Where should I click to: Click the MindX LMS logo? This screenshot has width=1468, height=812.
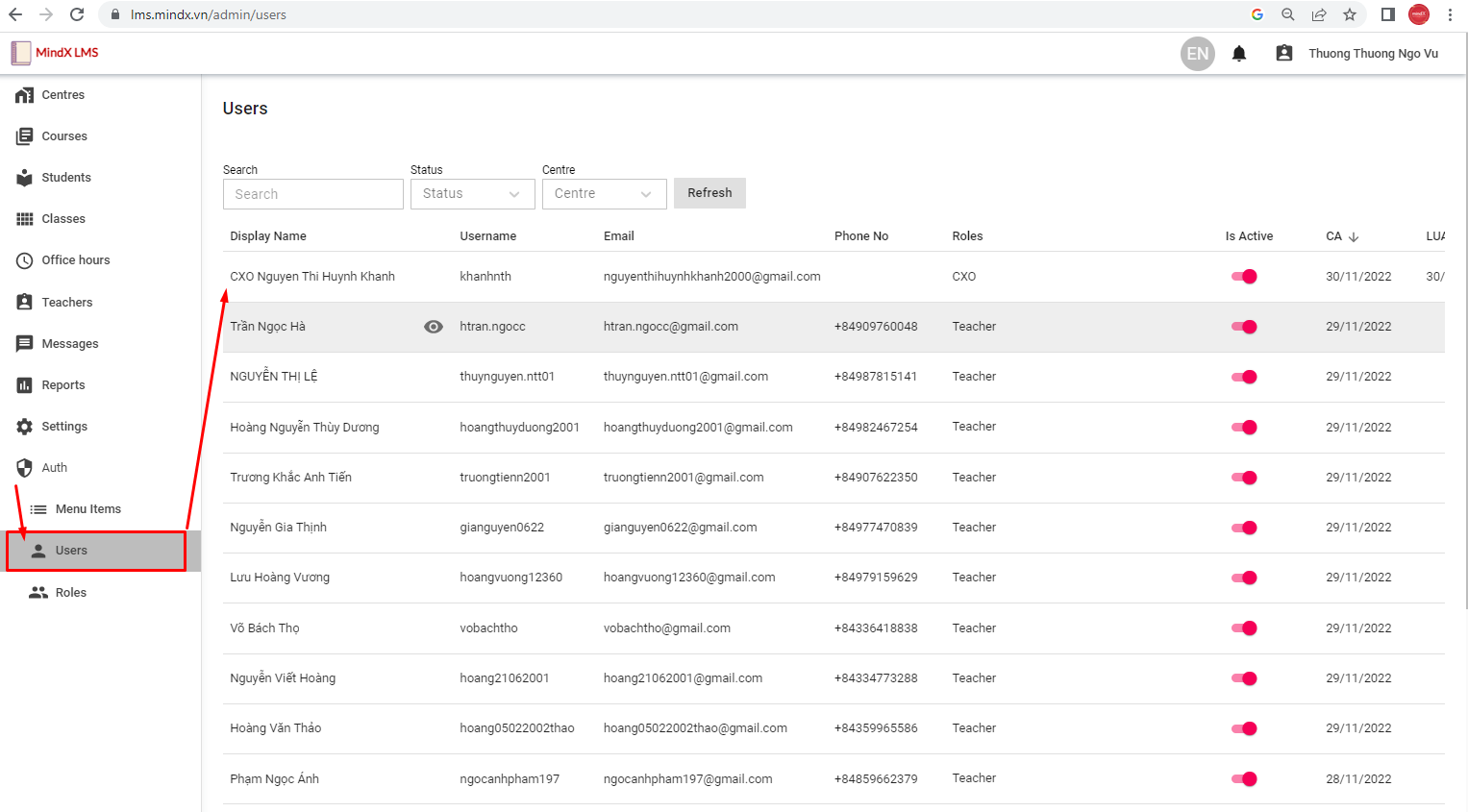pyautogui.click(x=55, y=53)
